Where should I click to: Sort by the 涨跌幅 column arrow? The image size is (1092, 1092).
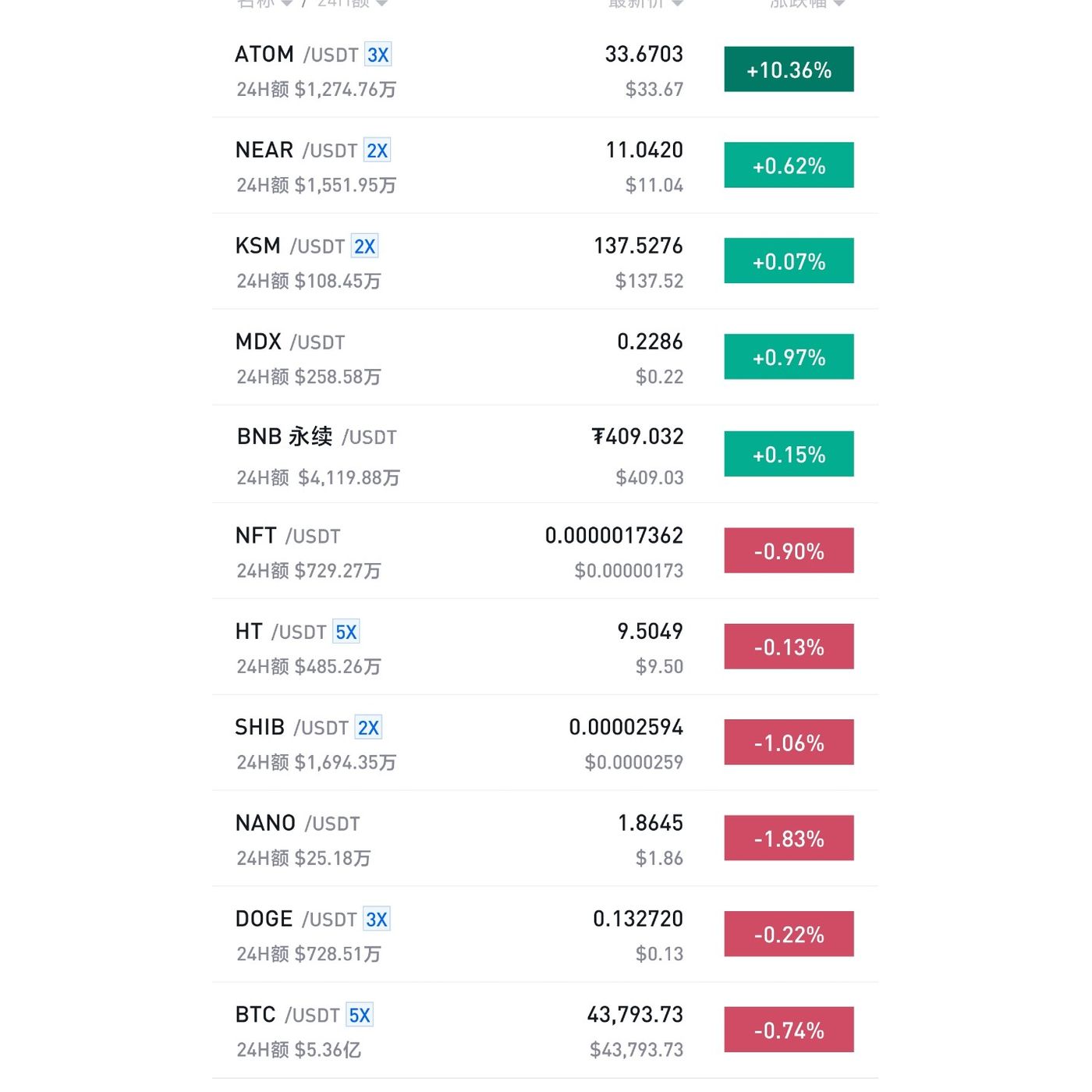[839, 3]
